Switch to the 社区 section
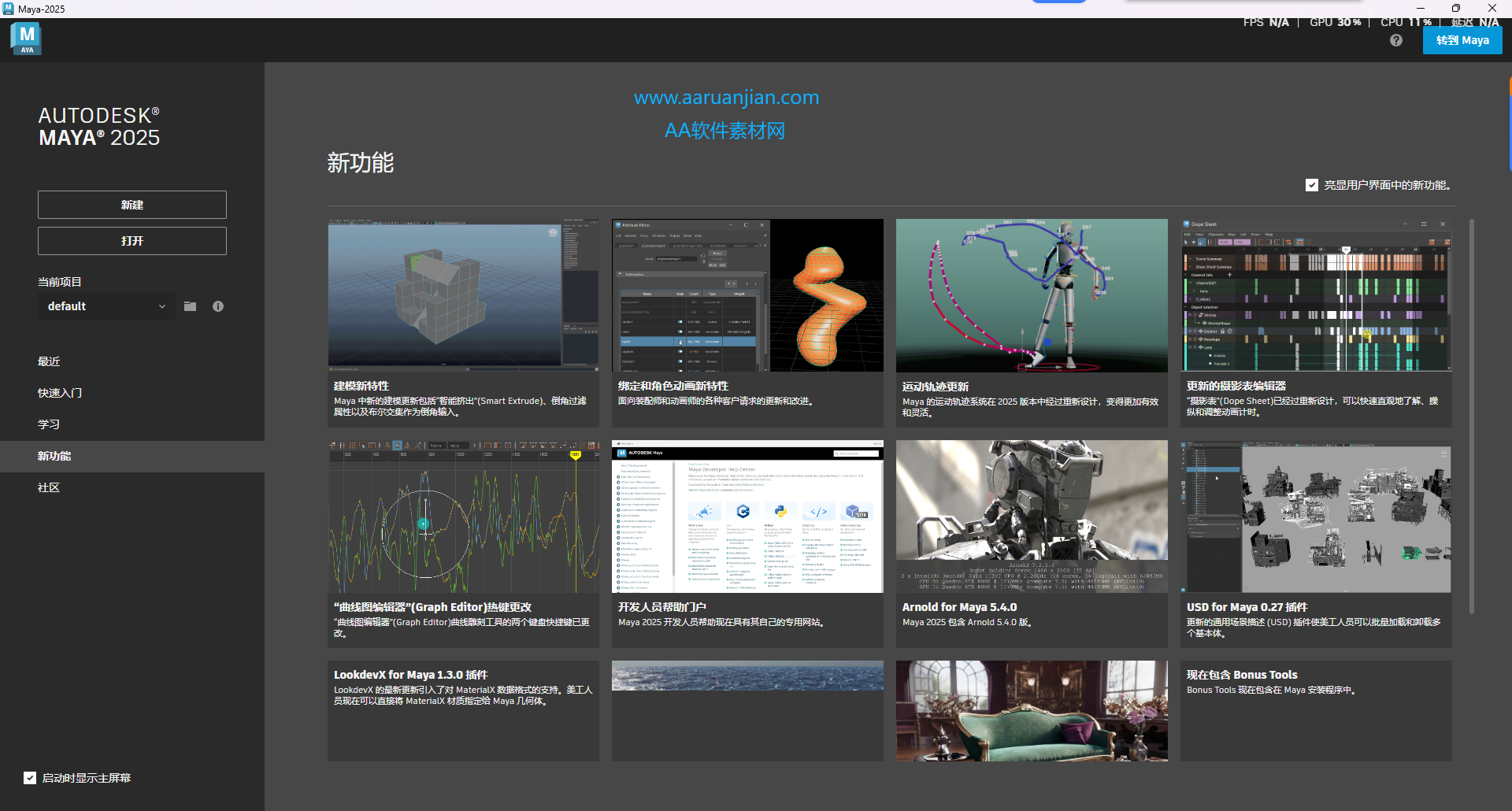 [48, 487]
